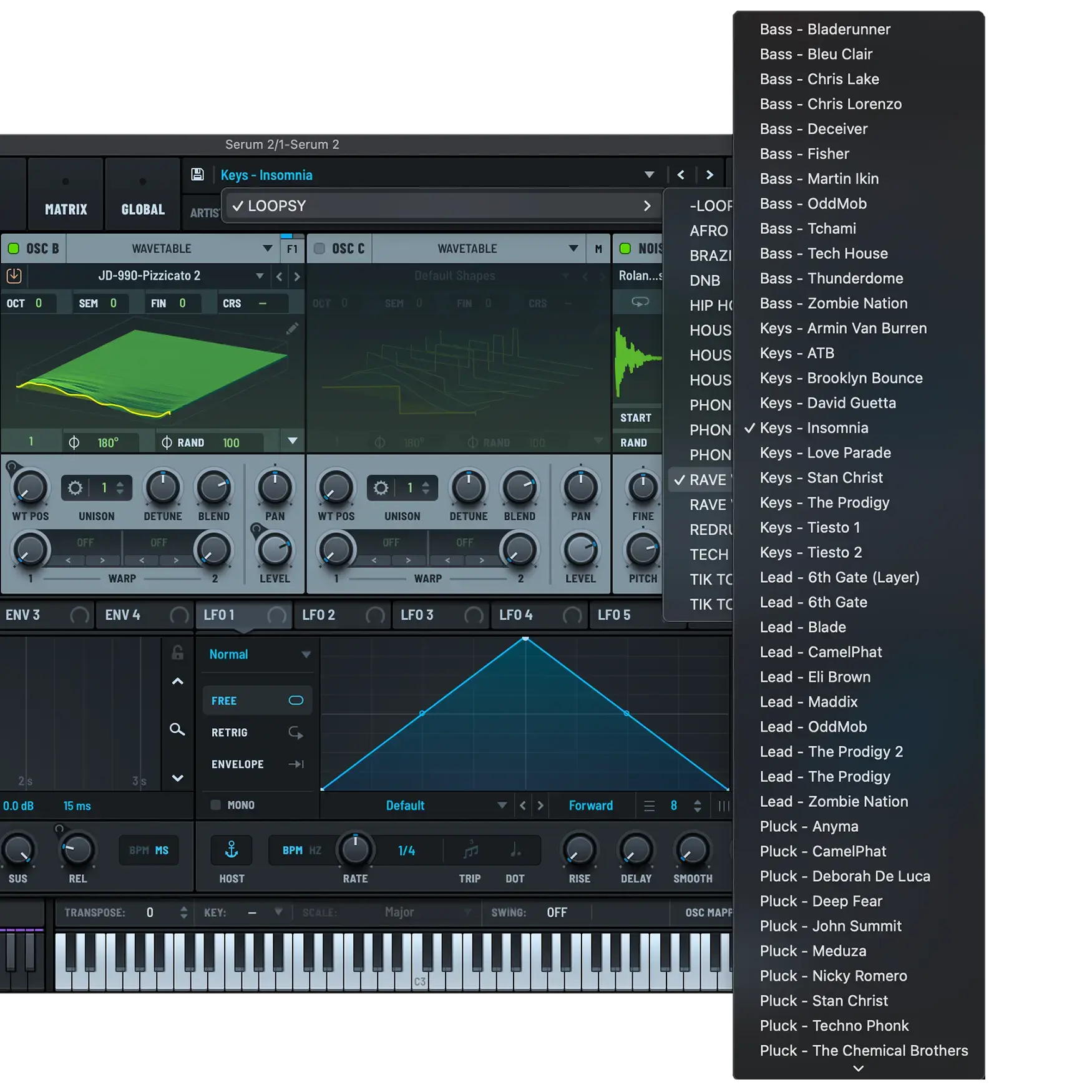Disable the OSC B power toggle

[13, 248]
